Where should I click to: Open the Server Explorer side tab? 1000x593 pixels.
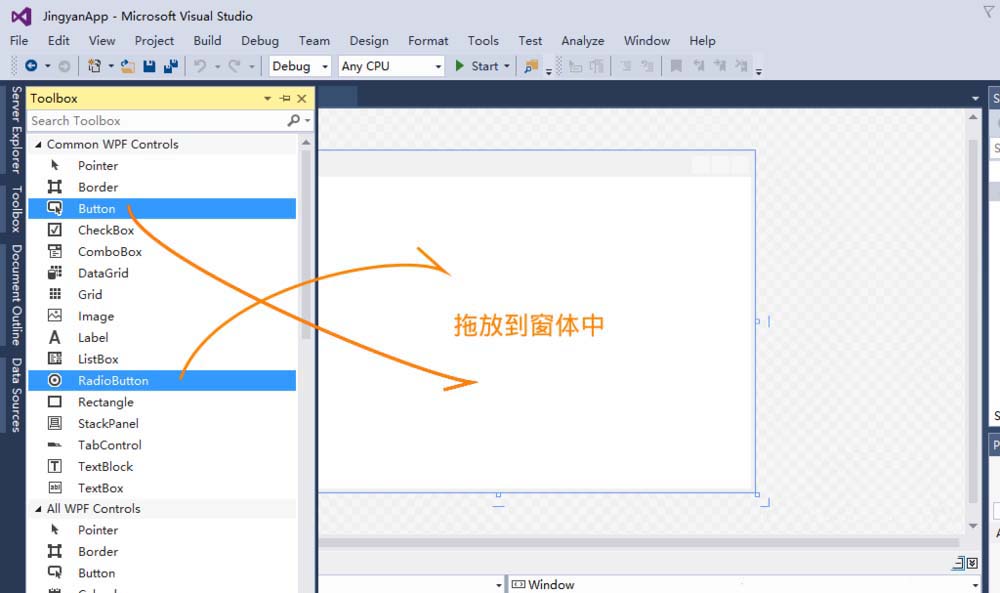(x=16, y=130)
